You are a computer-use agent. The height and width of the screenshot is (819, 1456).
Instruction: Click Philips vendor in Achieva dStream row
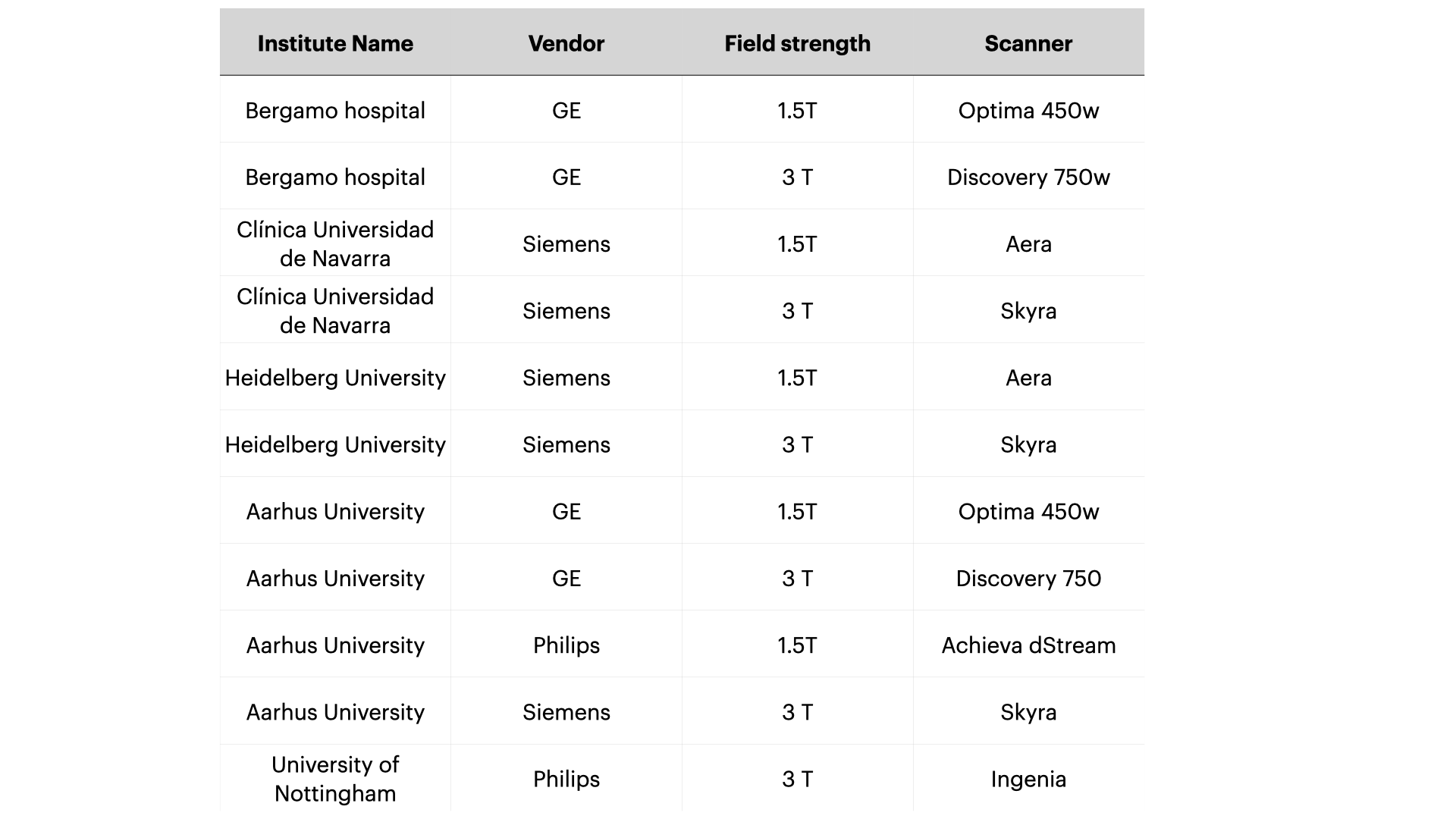coord(566,645)
